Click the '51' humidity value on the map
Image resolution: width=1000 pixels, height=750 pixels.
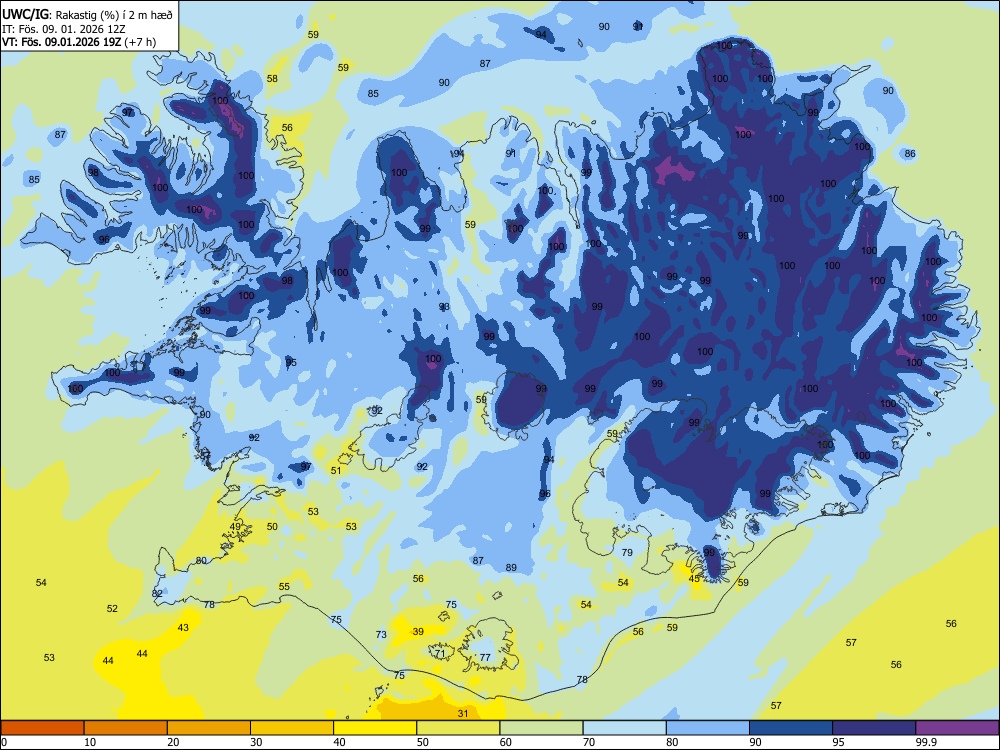(x=336, y=471)
